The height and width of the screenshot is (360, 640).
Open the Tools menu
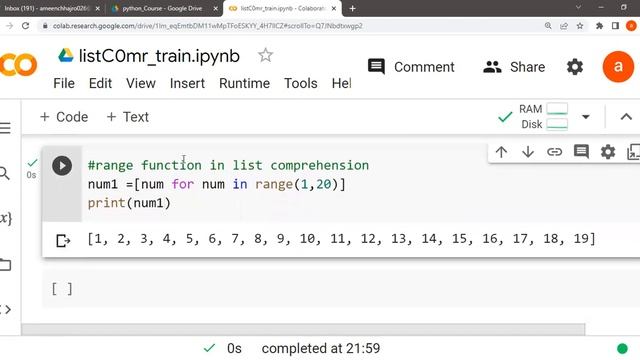coord(301,83)
